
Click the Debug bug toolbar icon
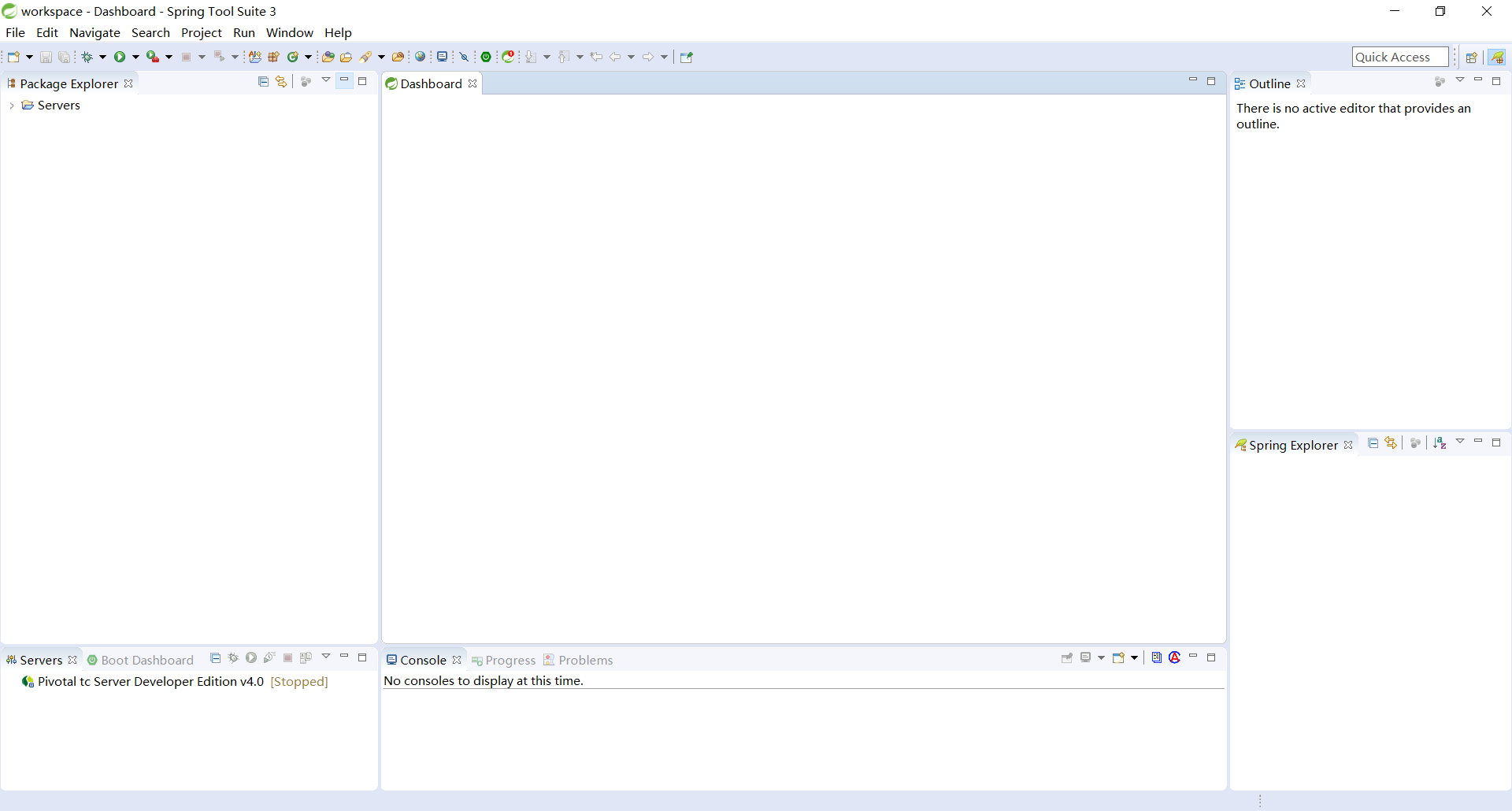pyautogui.click(x=87, y=57)
